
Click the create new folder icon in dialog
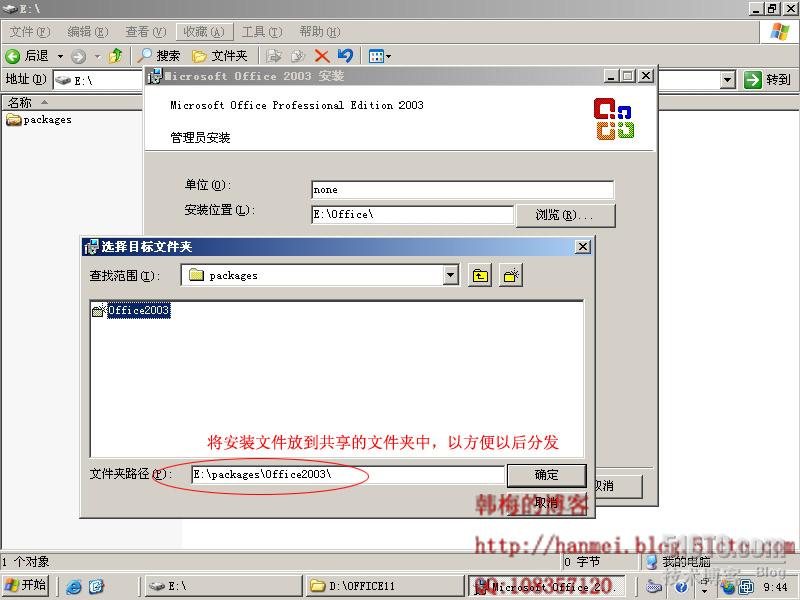pyautogui.click(x=511, y=276)
